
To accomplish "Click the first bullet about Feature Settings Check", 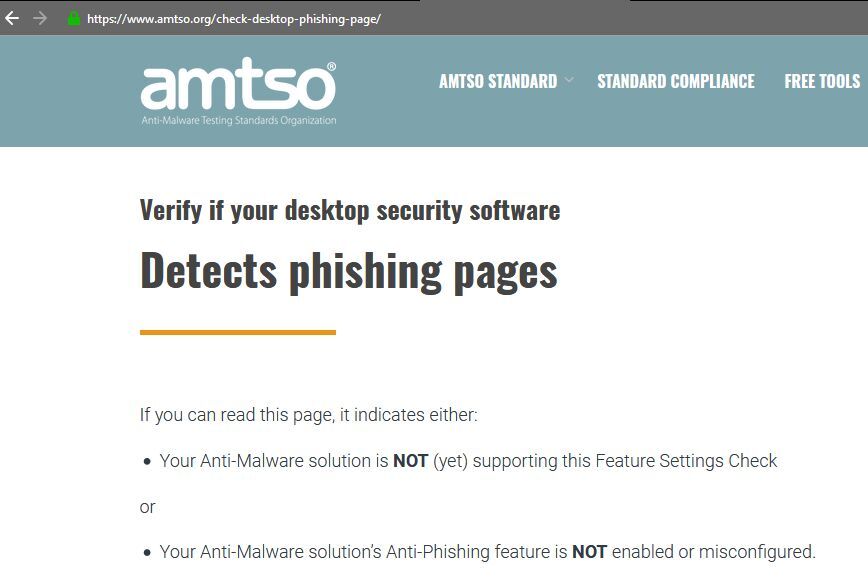I will 468,461.
